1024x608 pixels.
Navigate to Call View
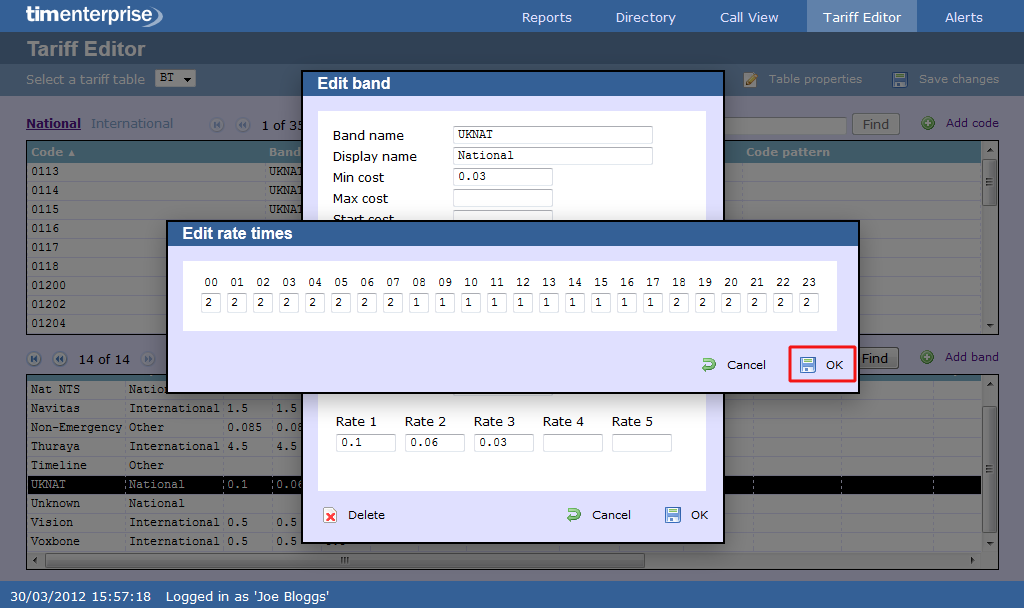[749, 17]
